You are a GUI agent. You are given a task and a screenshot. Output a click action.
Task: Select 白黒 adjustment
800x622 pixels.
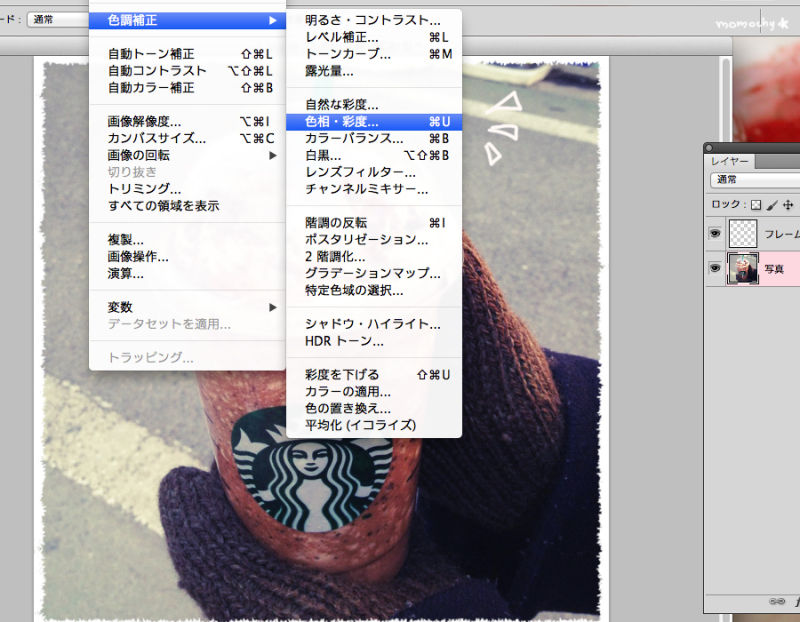coord(374,155)
